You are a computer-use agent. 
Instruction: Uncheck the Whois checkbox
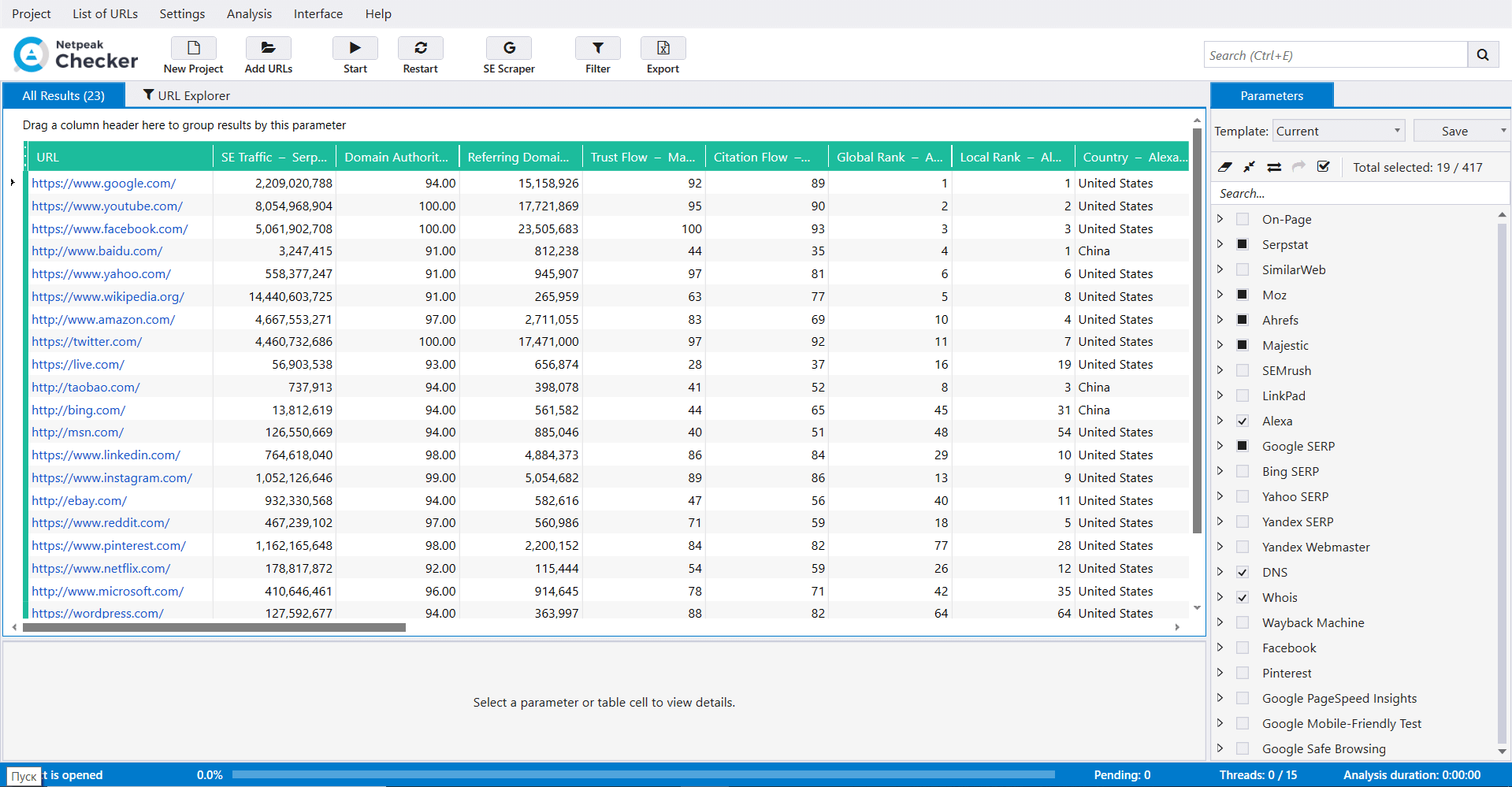[x=1243, y=597]
